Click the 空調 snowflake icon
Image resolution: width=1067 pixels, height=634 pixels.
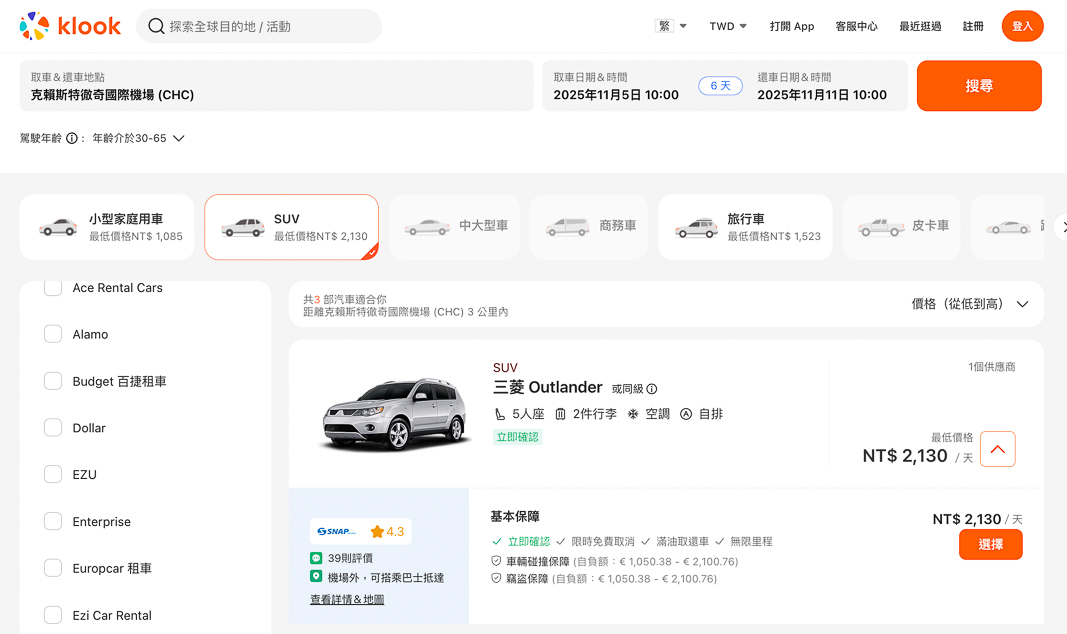coord(633,414)
